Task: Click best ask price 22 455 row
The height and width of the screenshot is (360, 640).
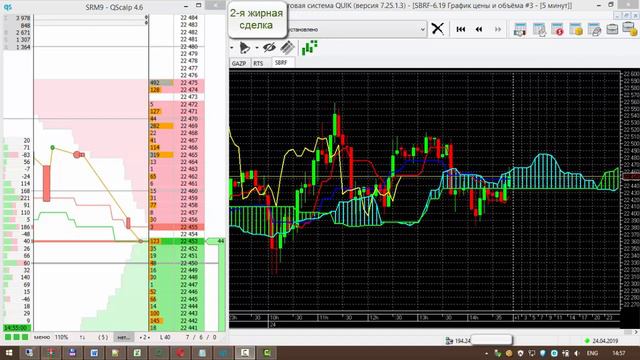Action: 177,227
